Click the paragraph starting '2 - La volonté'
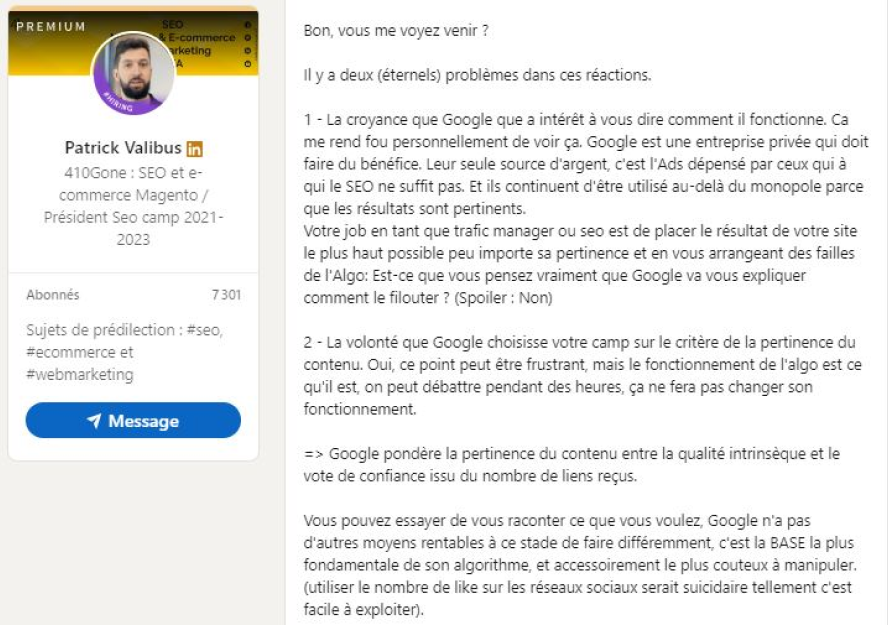The width and height of the screenshot is (888, 625). point(583,375)
